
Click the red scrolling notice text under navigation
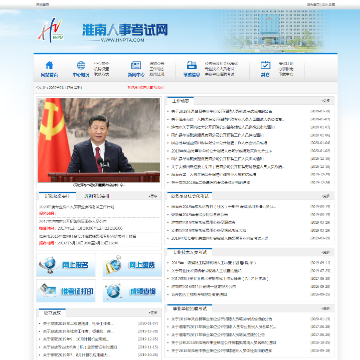click(x=145, y=87)
